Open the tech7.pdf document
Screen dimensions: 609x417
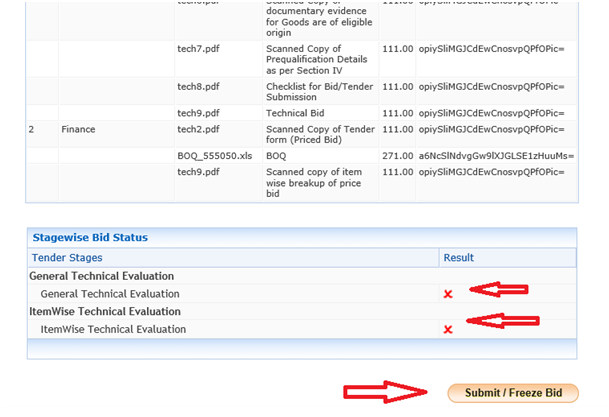click(197, 50)
